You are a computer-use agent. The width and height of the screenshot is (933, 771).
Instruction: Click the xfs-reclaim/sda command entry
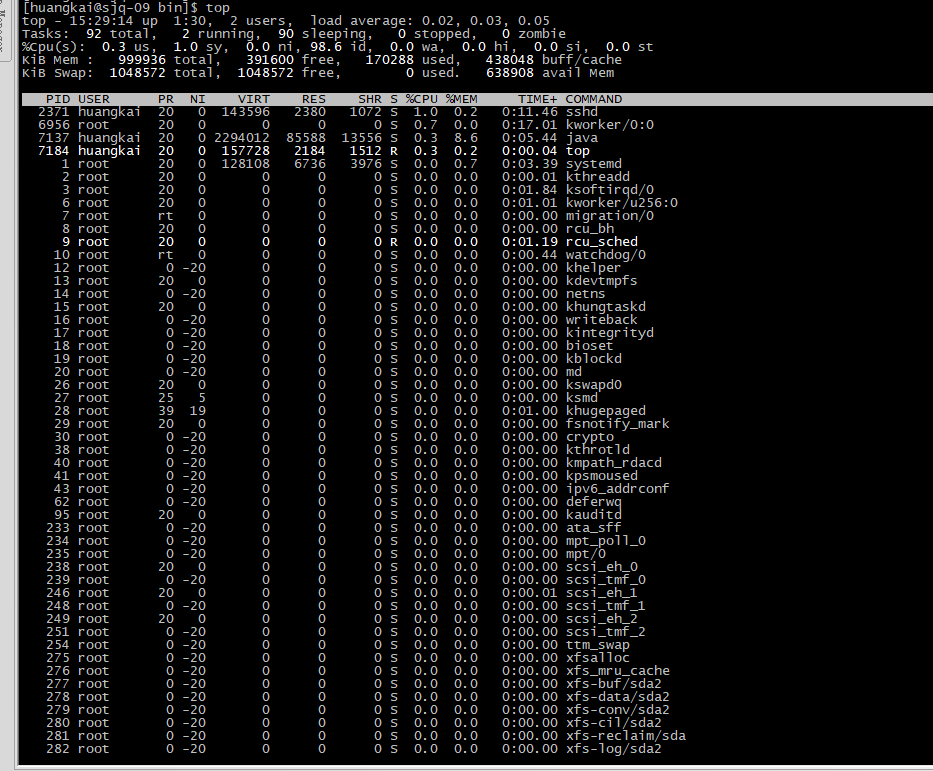click(x=625, y=738)
